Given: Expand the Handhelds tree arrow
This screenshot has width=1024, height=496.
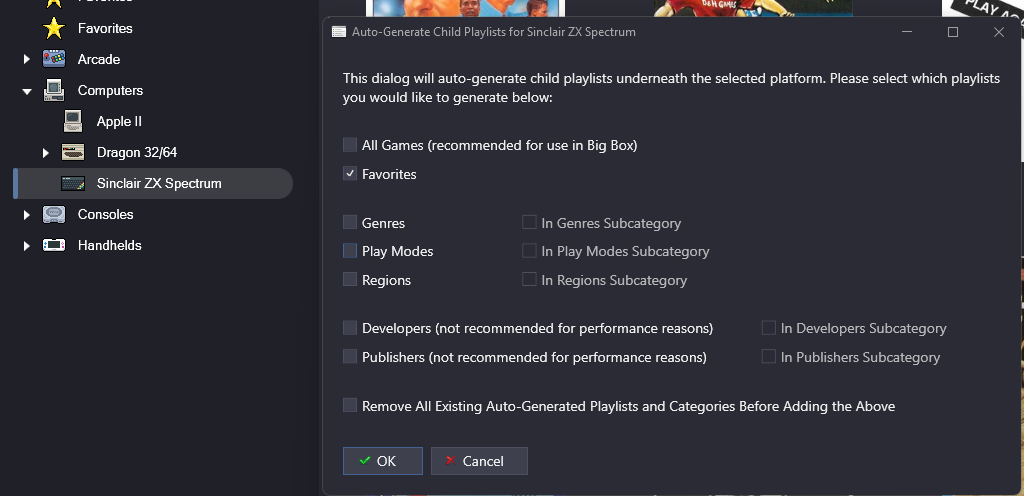Looking at the screenshot, I should point(26,245).
